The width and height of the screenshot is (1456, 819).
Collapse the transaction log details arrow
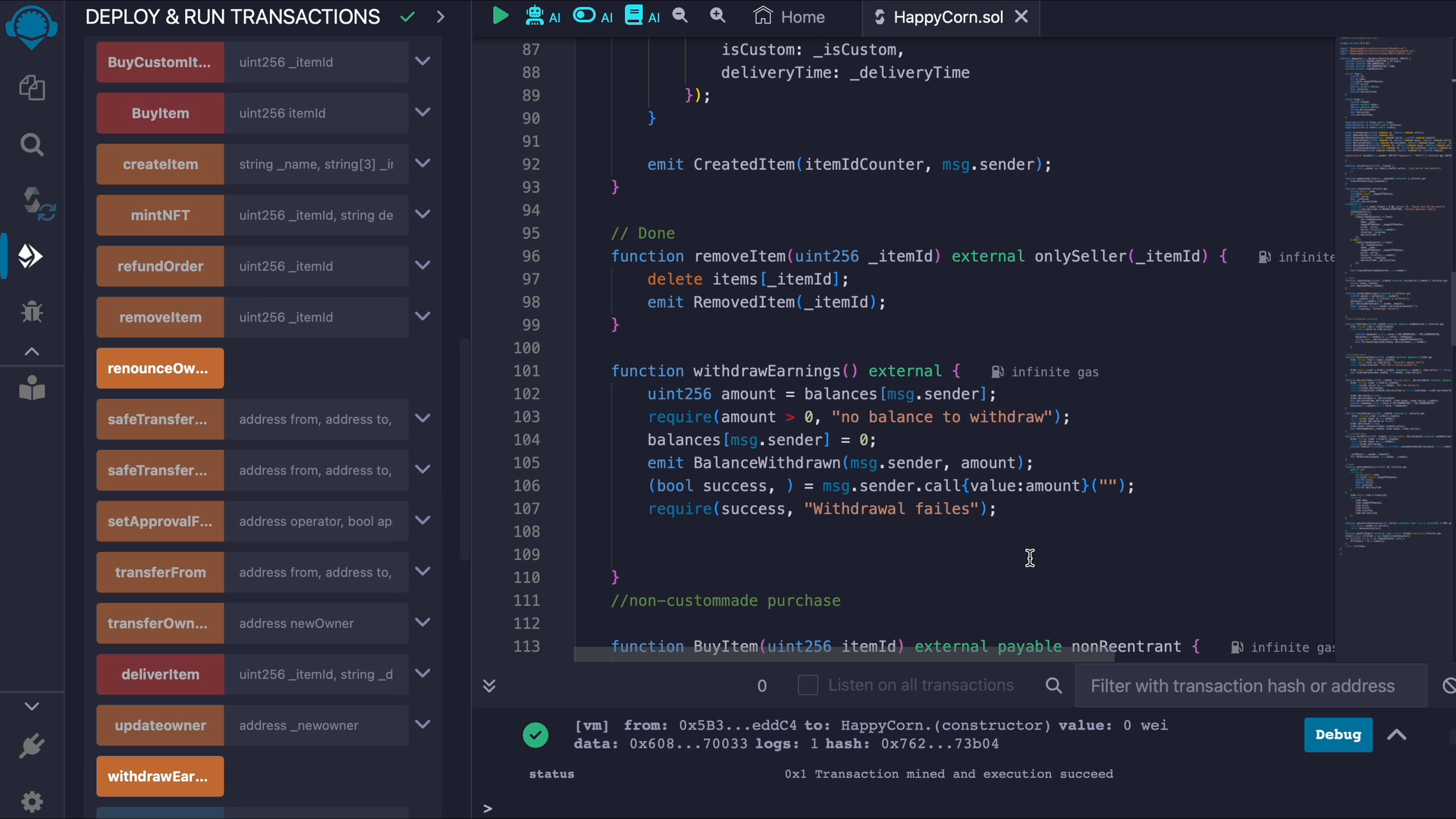click(1397, 735)
